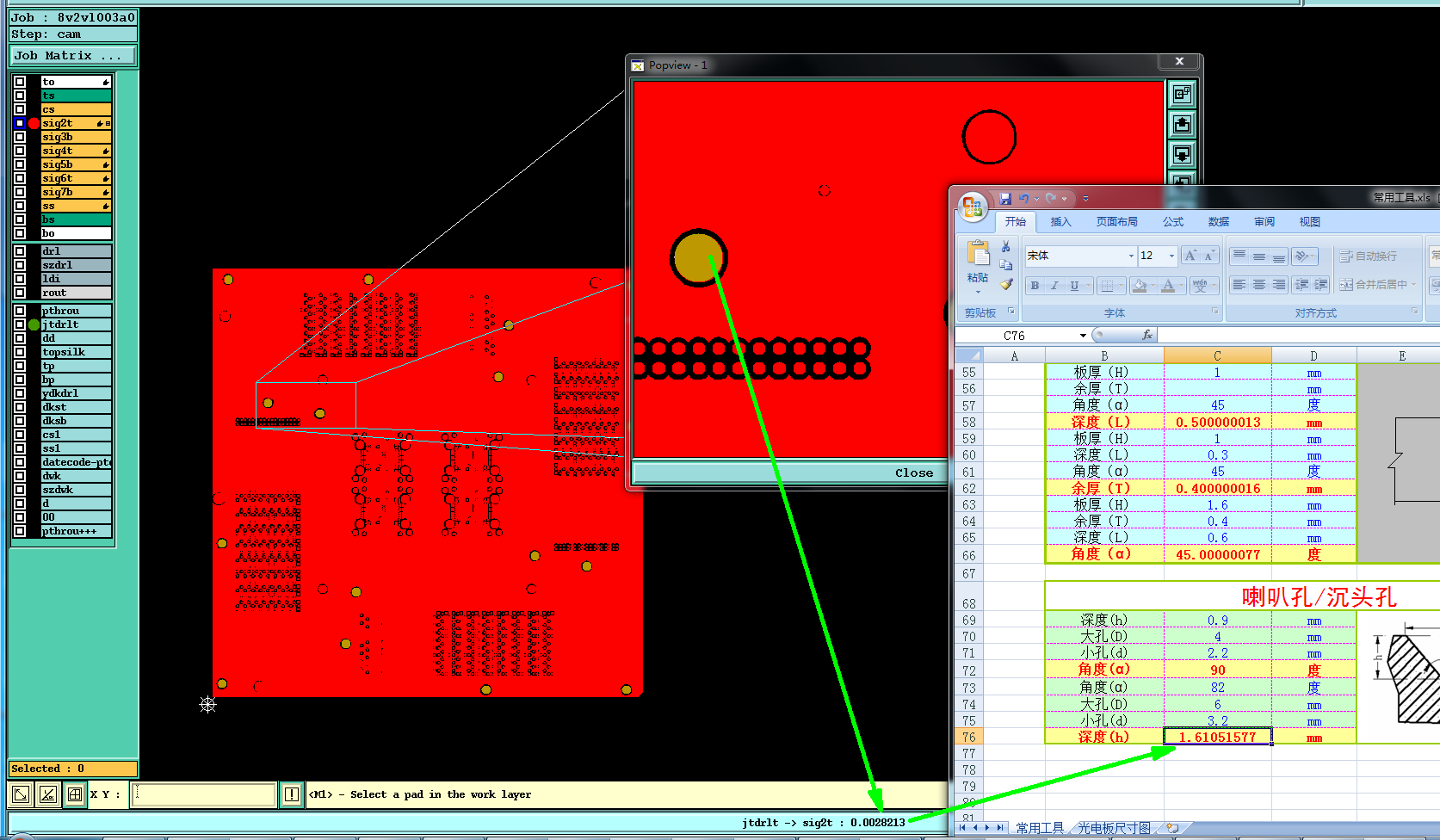This screenshot has height=840, width=1440.
Task: Save the workbook via quick access Save icon
Action: point(1004,199)
